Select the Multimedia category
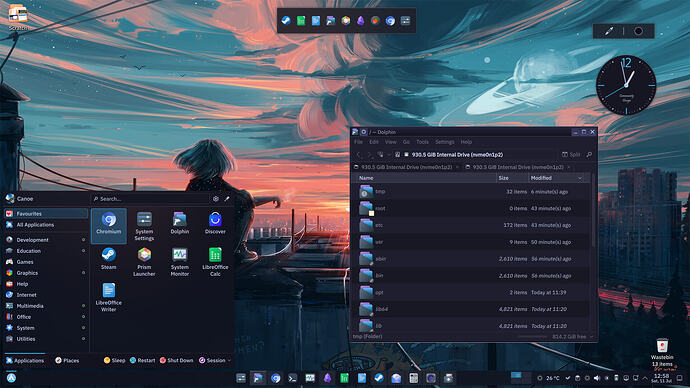This screenshot has width=690, height=388. coord(46,306)
